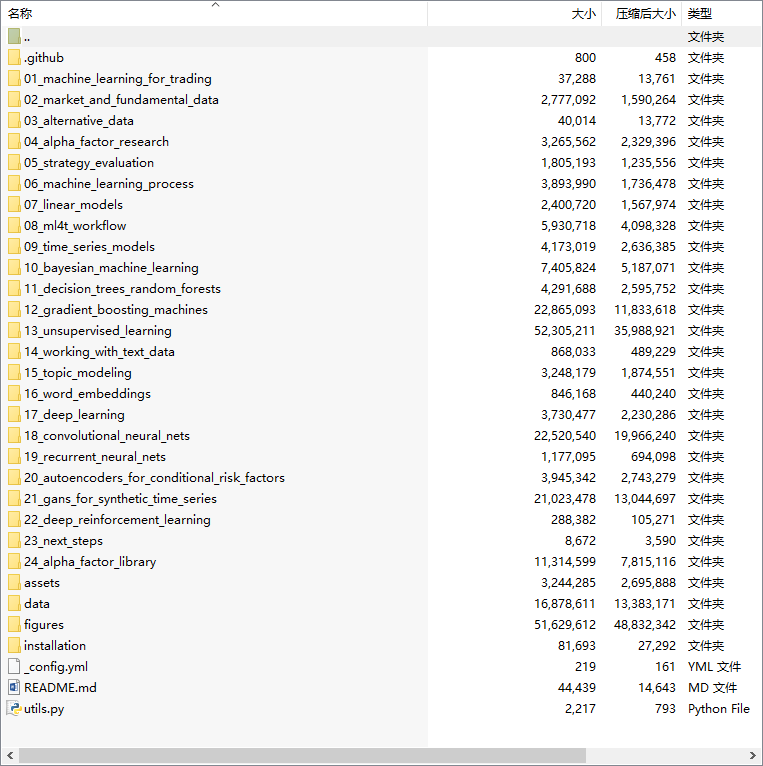
Task: Click the 'MD 文件' type cell
Action: (x=712, y=687)
